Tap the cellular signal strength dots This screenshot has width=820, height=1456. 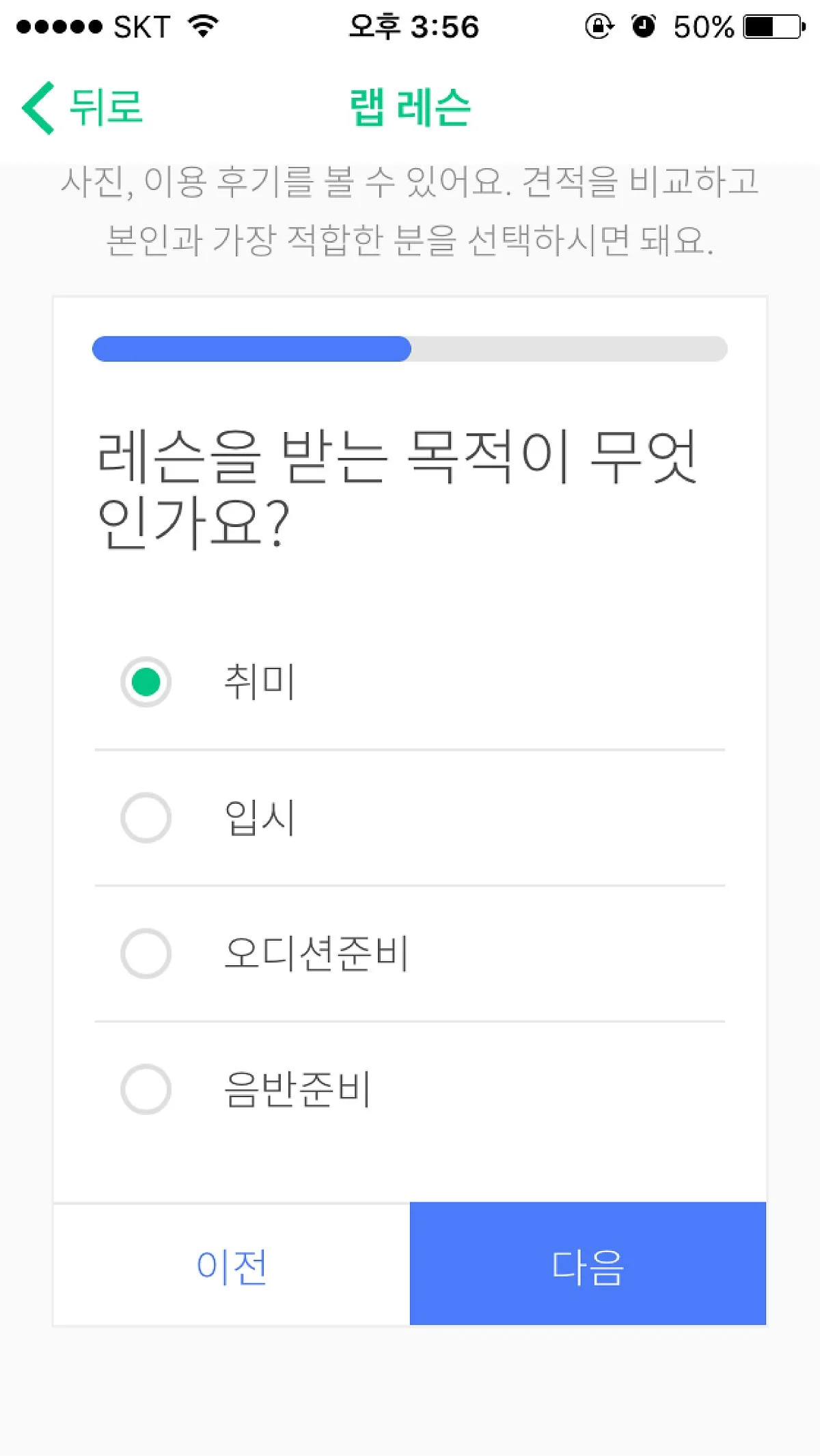coord(59,27)
